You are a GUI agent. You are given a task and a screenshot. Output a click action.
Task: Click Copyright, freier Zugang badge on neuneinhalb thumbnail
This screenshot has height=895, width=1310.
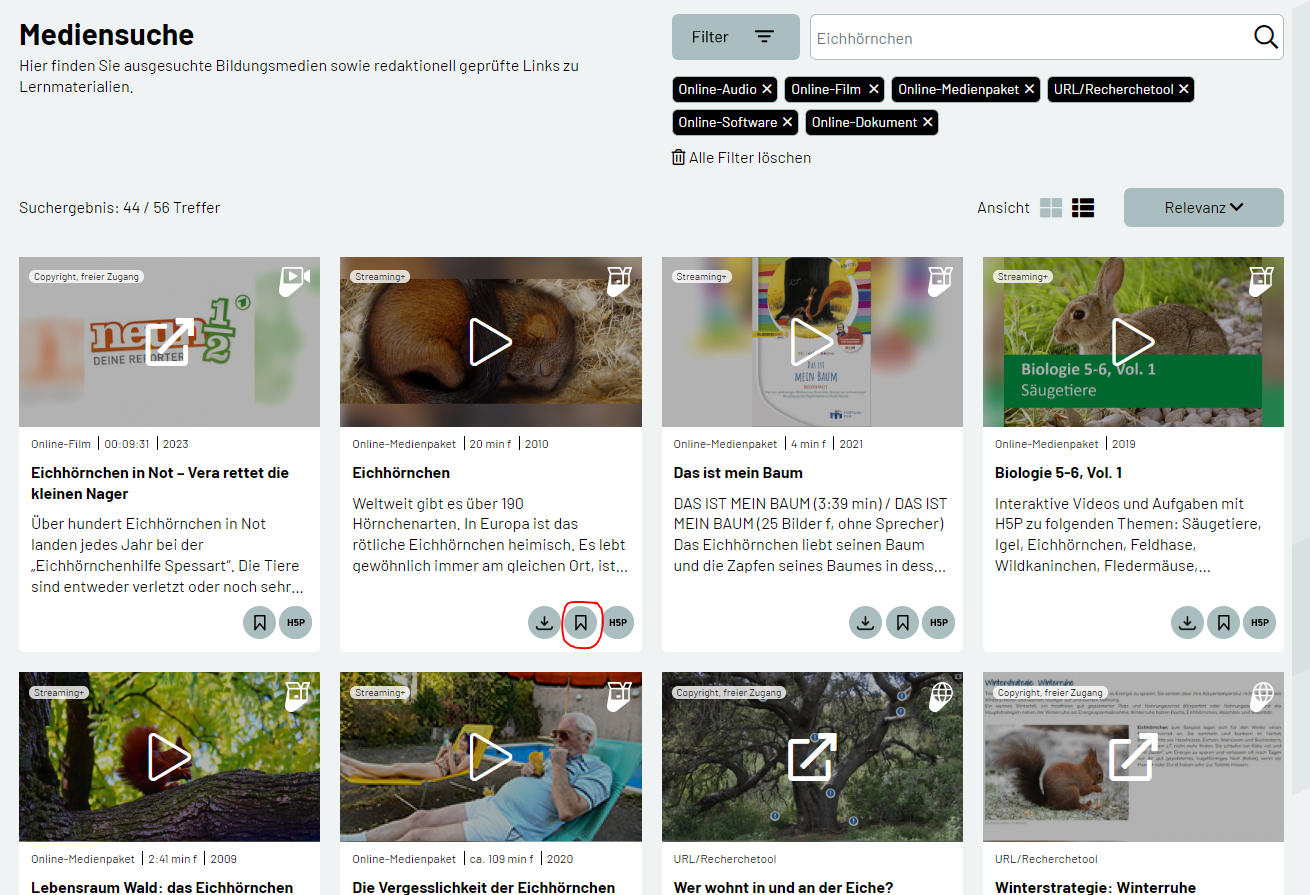(86, 277)
